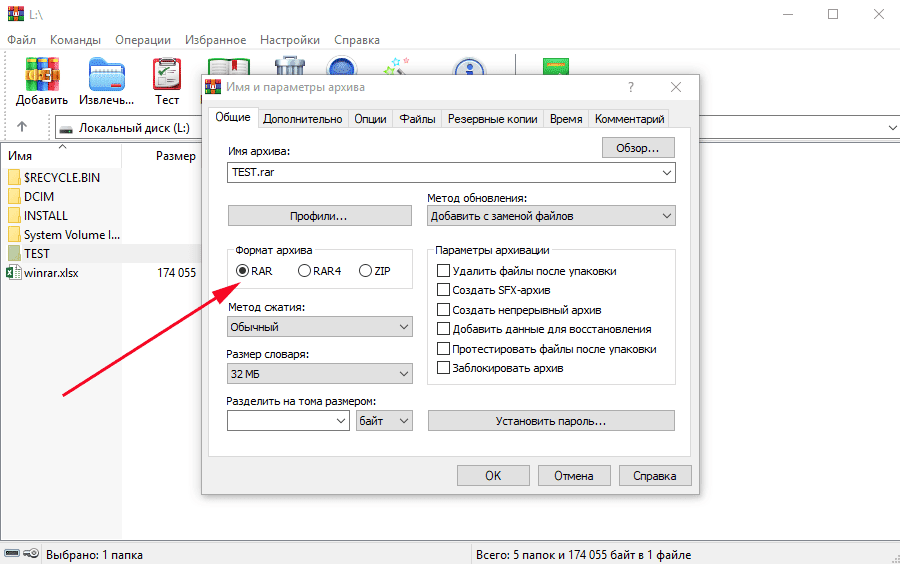Select the DCIM folder icon
Screen dimensions: 900x564
coord(14,197)
